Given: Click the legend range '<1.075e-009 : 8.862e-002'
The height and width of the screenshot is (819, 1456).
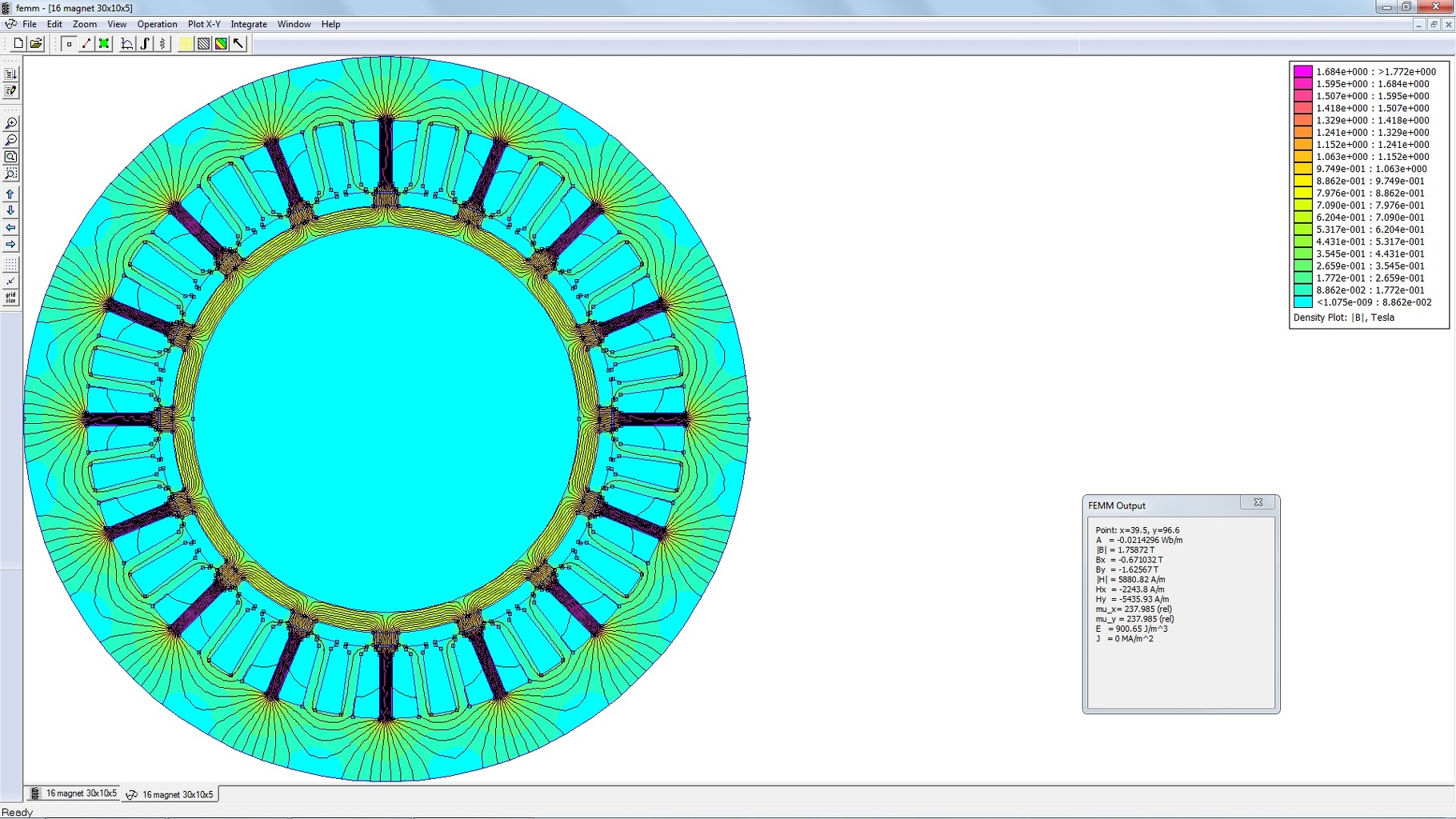Looking at the screenshot, I should click(1374, 302).
